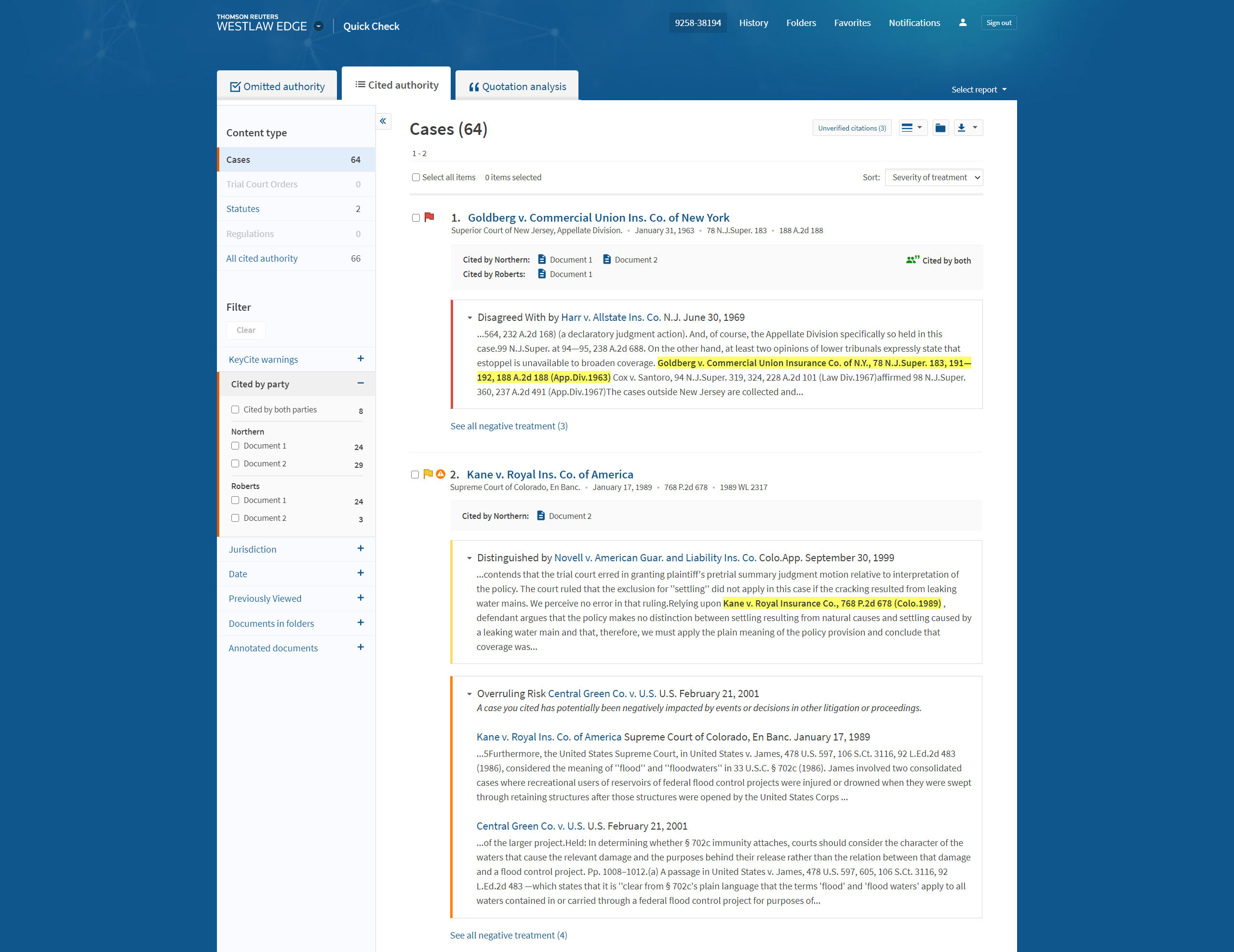
Task: Click the orange overruling risk icon on Kane
Action: (441, 474)
